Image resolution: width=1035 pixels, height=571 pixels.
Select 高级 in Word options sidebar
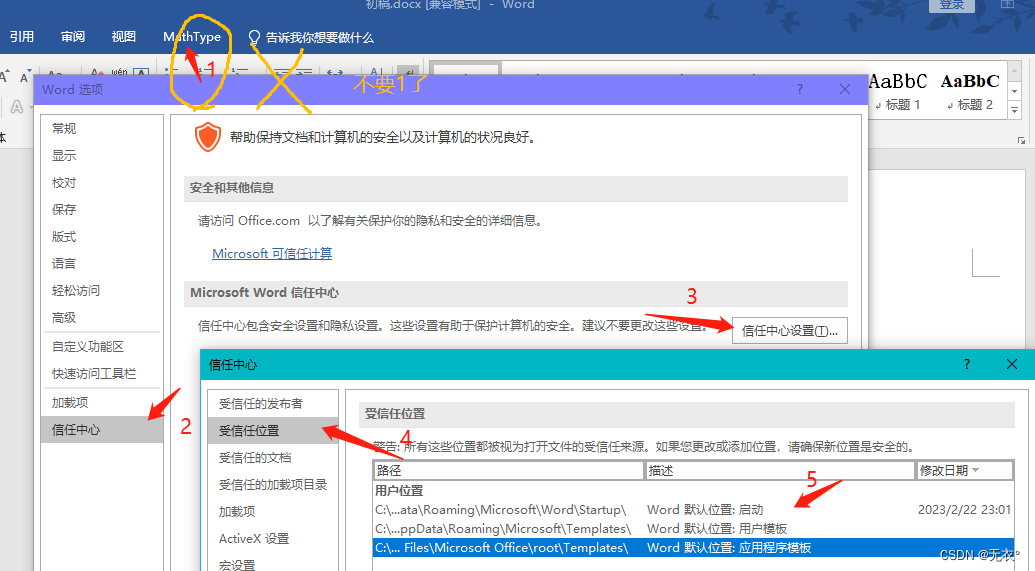point(102,318)
